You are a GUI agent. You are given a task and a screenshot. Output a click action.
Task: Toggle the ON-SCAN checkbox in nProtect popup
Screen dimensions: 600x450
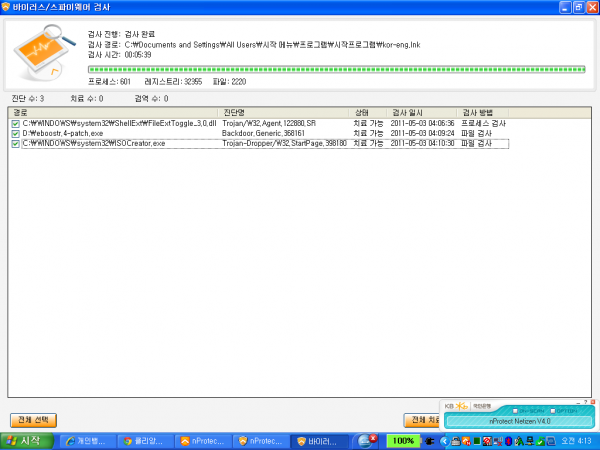[515, 411]
